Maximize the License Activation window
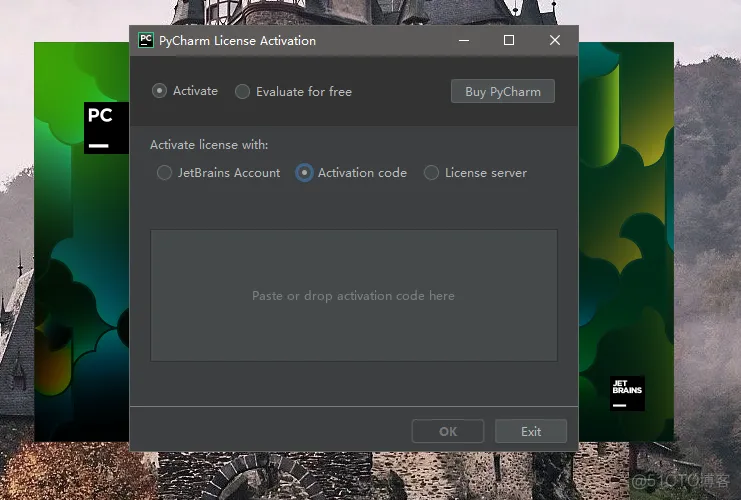 click(x=509, y=40)
